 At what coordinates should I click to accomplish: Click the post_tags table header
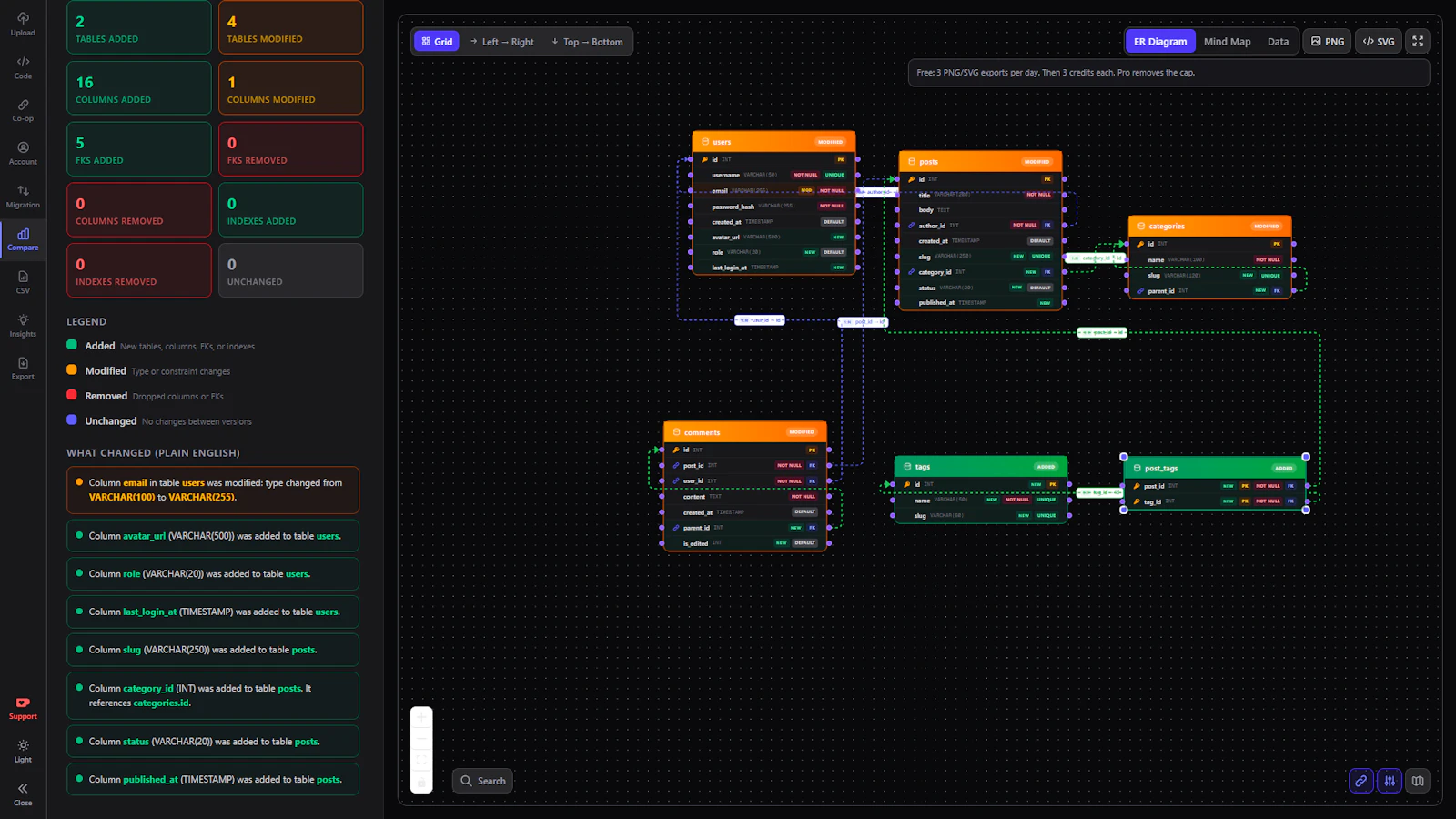pos(1215,468)
